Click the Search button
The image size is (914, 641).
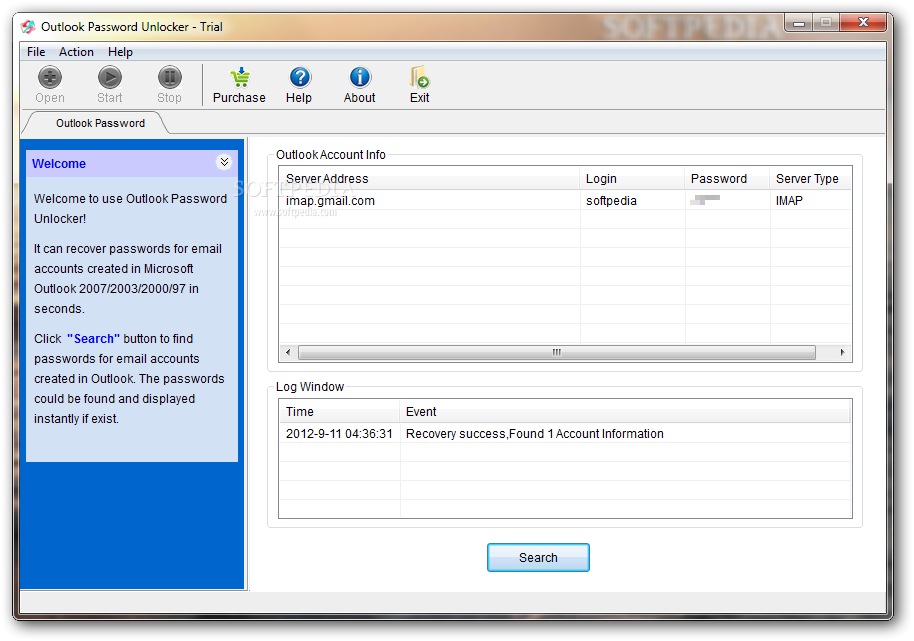(538, 558)
